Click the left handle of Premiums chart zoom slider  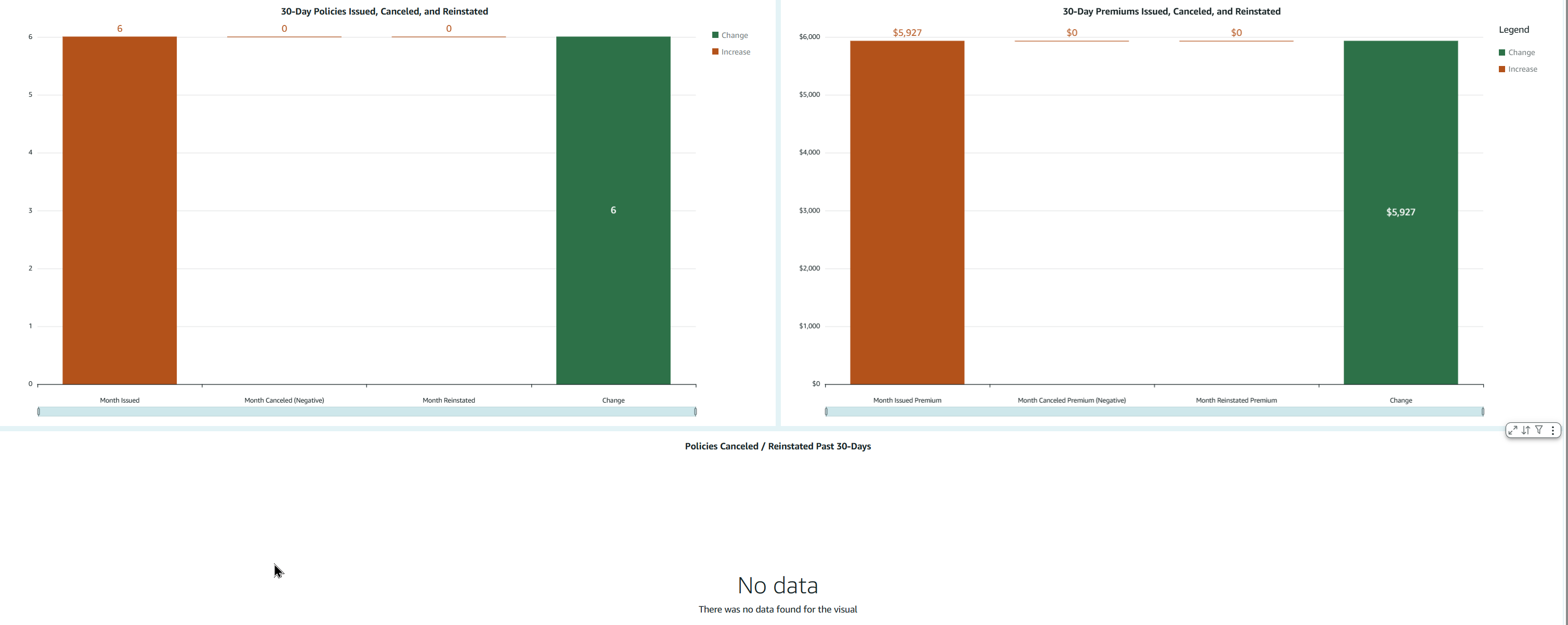pyautogui.click(x=826, y=412)
